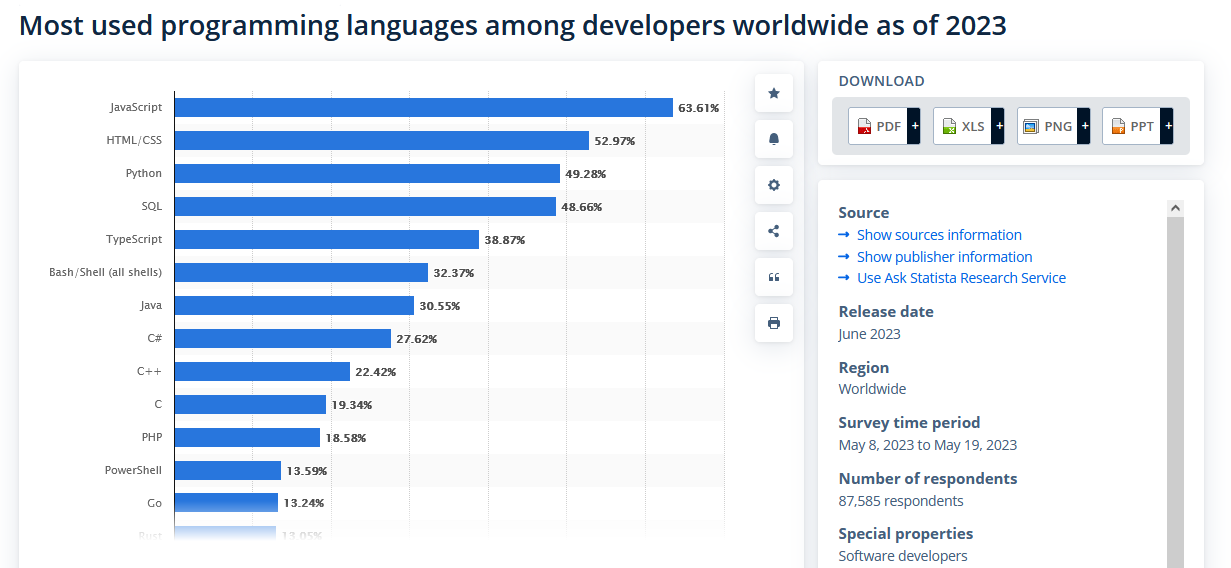The width and height of the screenshot is (1231, 568).
Task: Click the 13.24% value label
Action: [x=304, y=503]
